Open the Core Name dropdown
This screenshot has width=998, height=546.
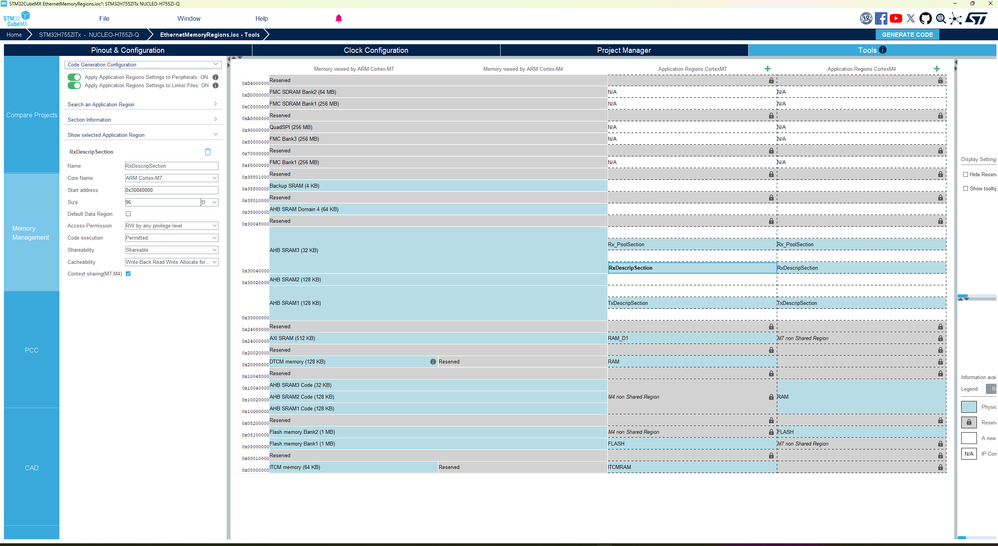(171, 178)
